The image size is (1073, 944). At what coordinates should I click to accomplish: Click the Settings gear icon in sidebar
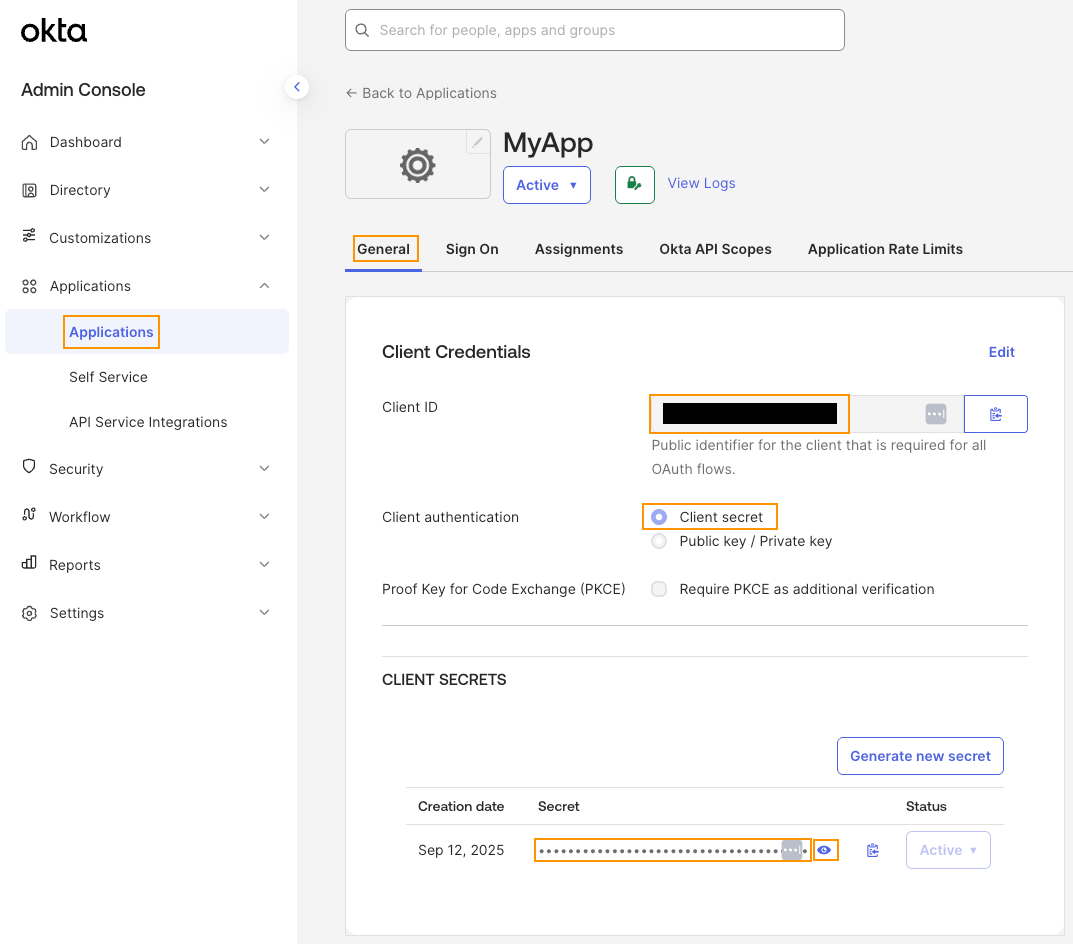[x=29, y=613]
